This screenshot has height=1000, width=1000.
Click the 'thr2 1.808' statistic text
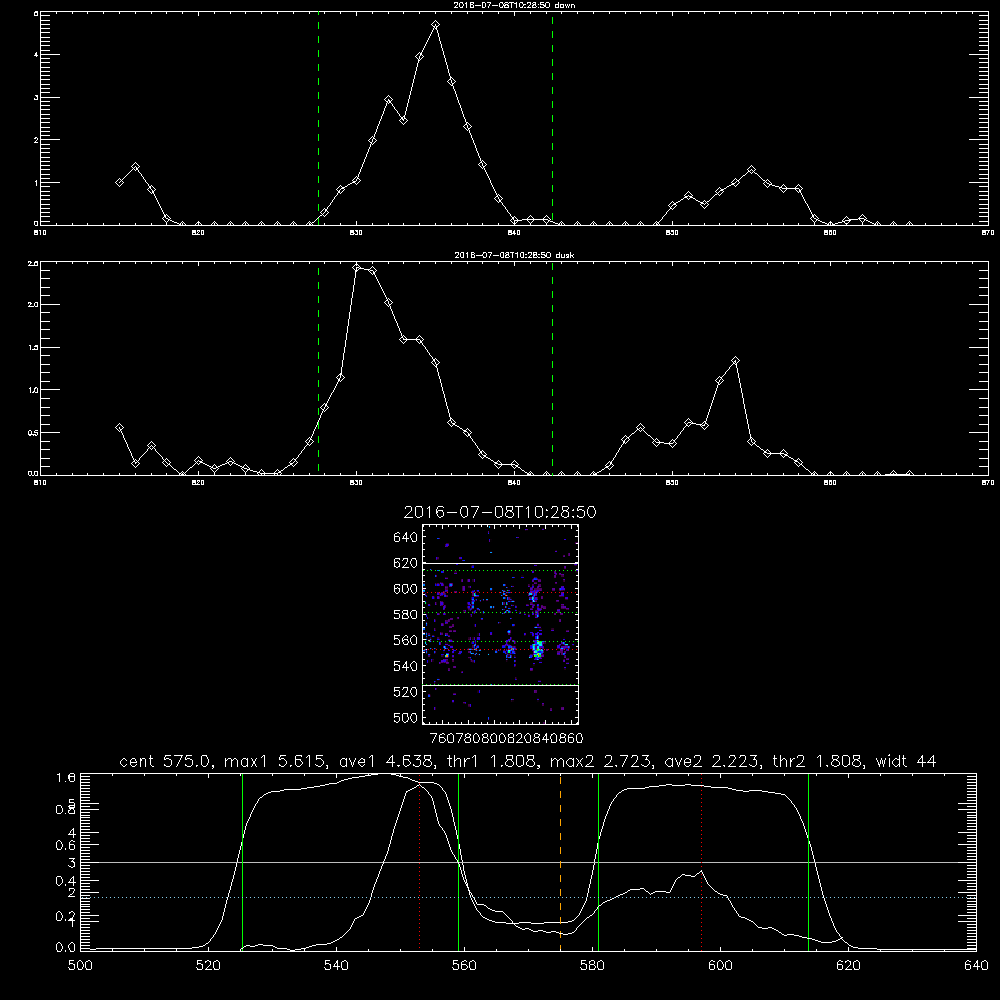[818, 761]
